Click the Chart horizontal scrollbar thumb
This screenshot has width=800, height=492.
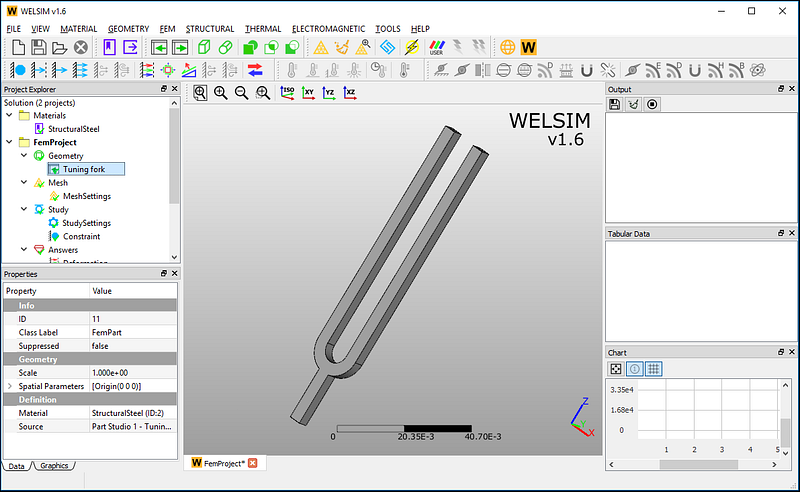(698, 464)
